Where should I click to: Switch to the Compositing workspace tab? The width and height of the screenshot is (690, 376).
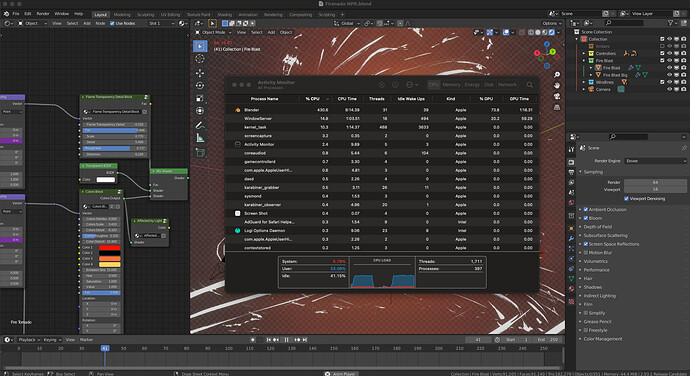pyautogui.click(x=301, y=15)
